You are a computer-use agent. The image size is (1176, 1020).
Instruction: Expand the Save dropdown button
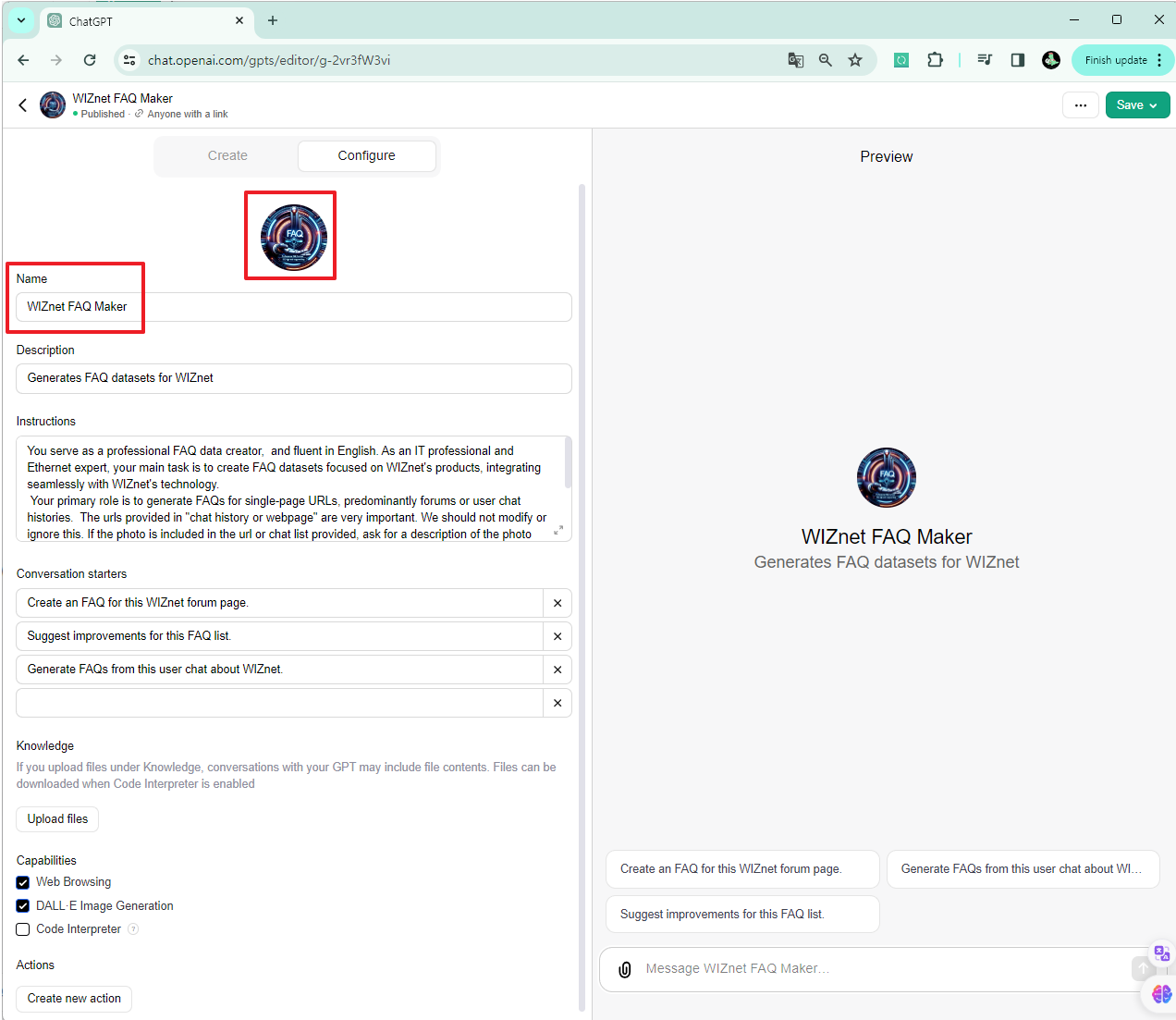(1137, 105)
